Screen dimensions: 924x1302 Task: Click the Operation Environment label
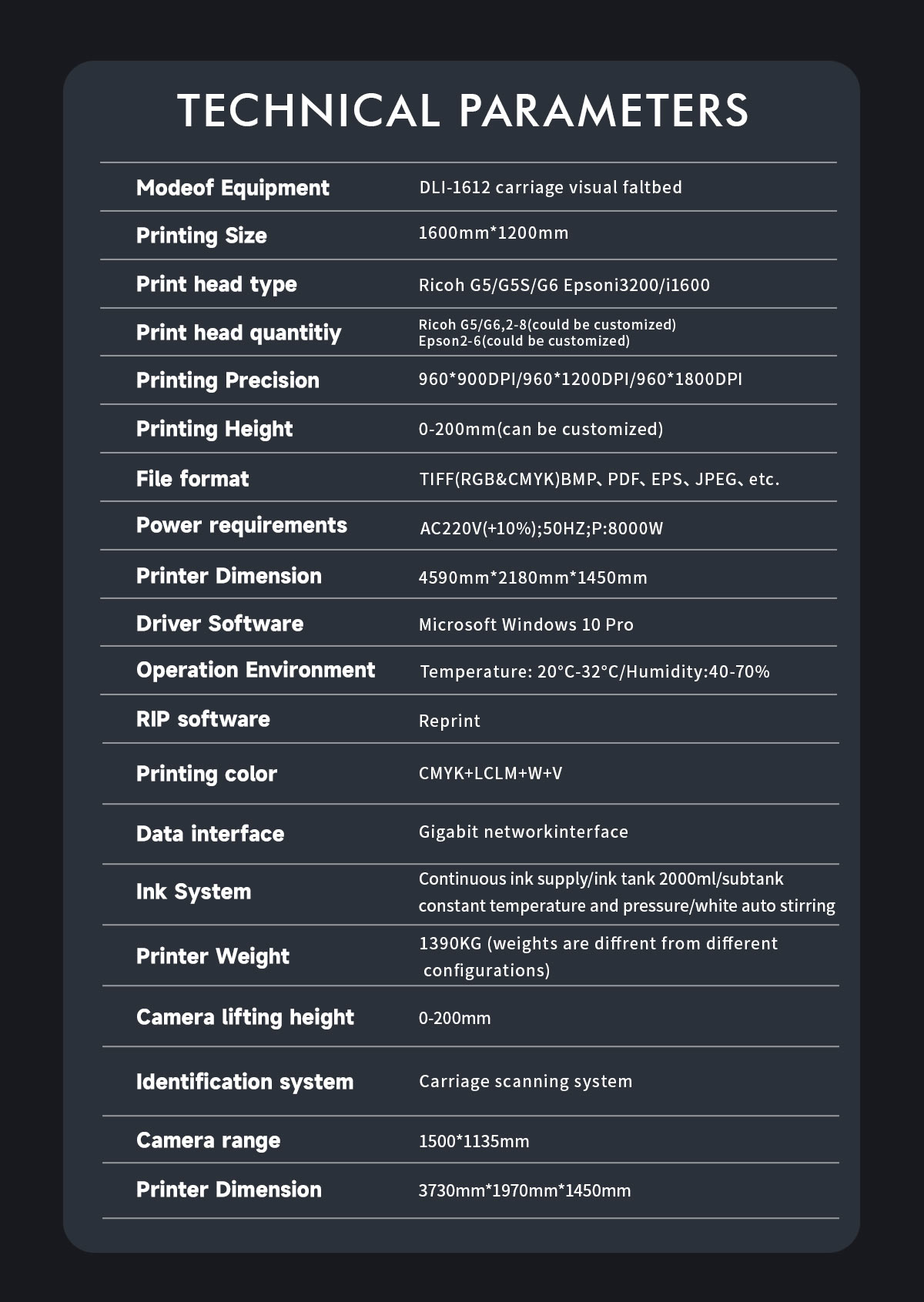(256, 670)
